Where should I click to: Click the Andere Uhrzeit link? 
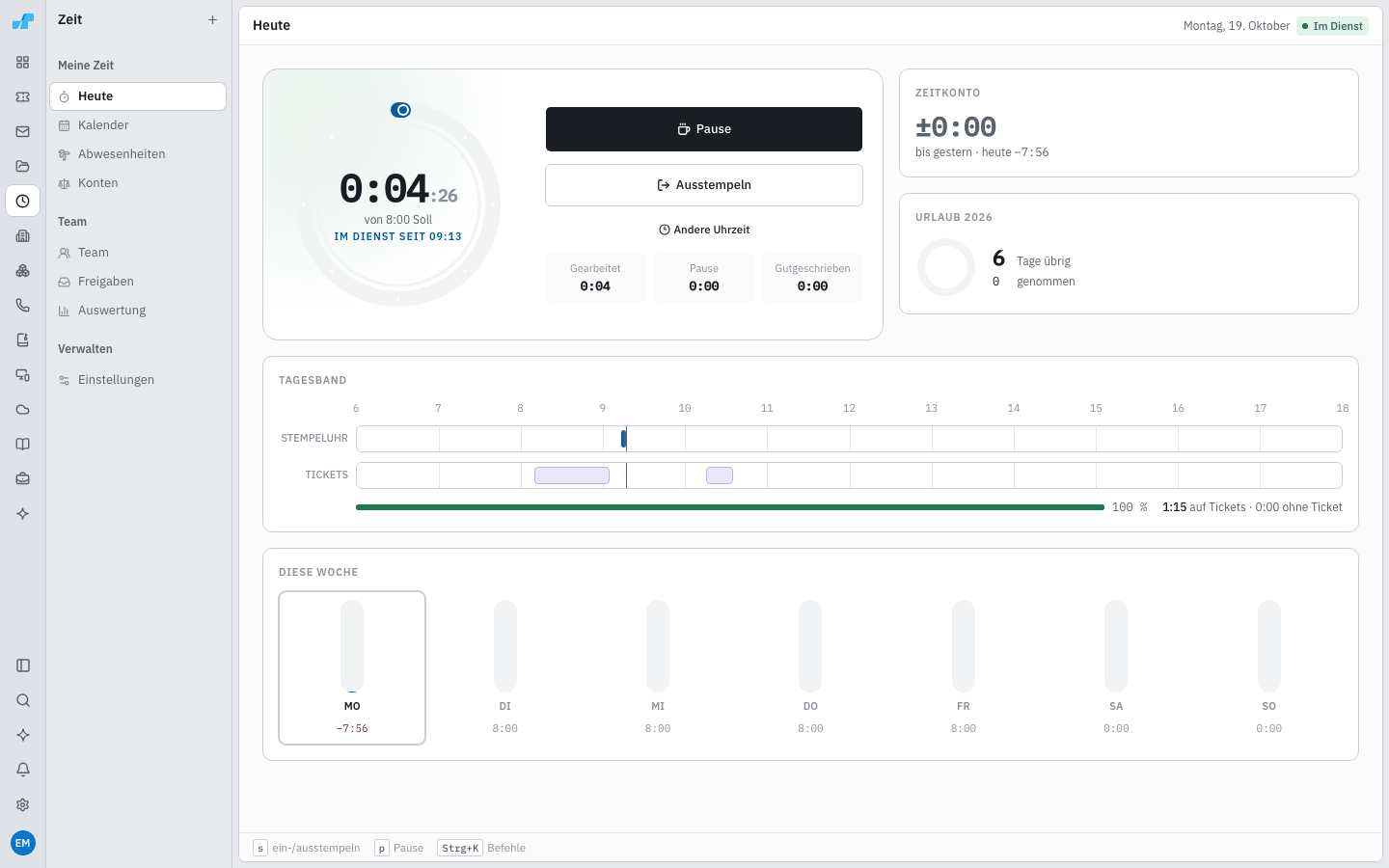tap(704, 230)
